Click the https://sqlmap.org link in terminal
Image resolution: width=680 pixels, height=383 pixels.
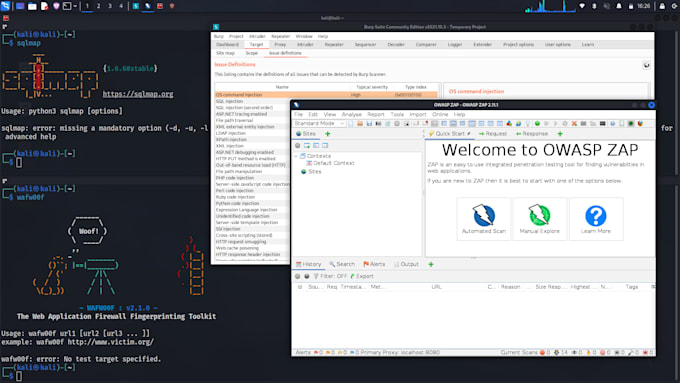(x=138, y=94)
